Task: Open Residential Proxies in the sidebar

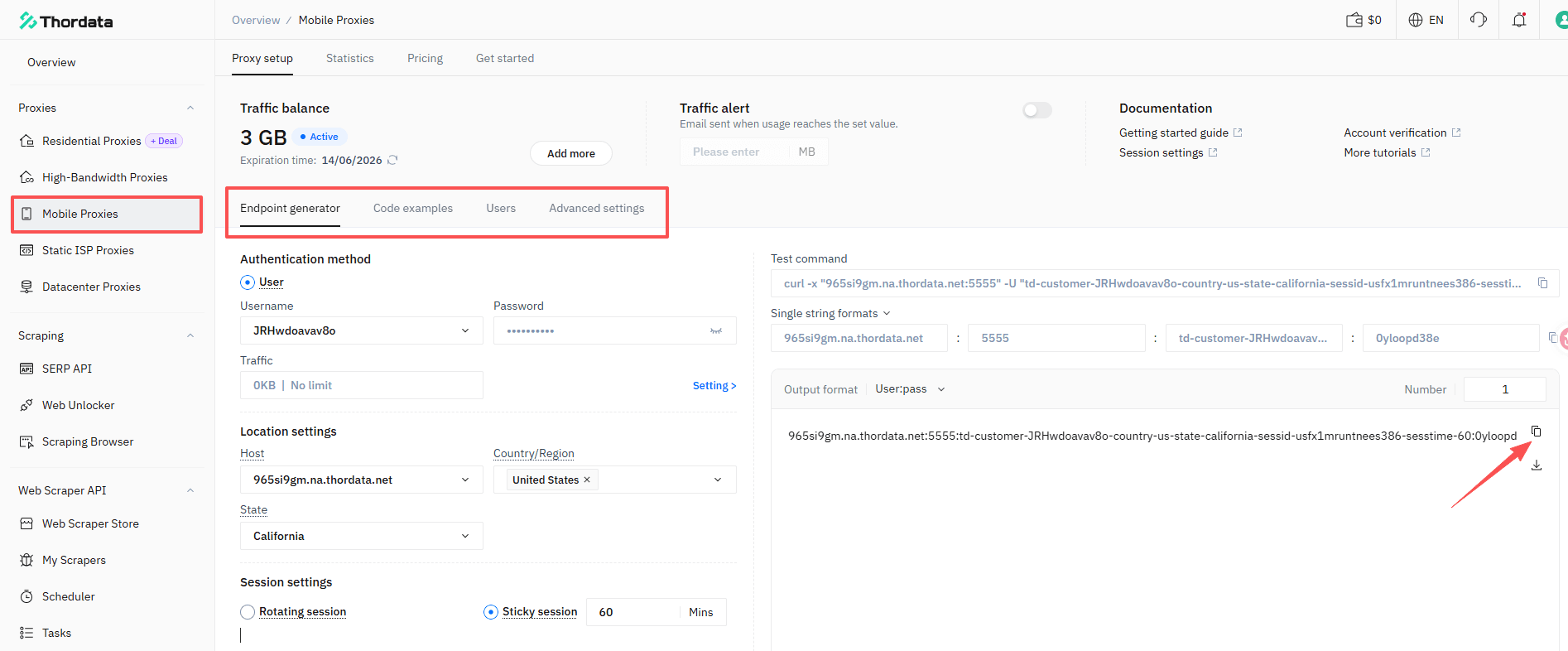Action: point(91,141)
